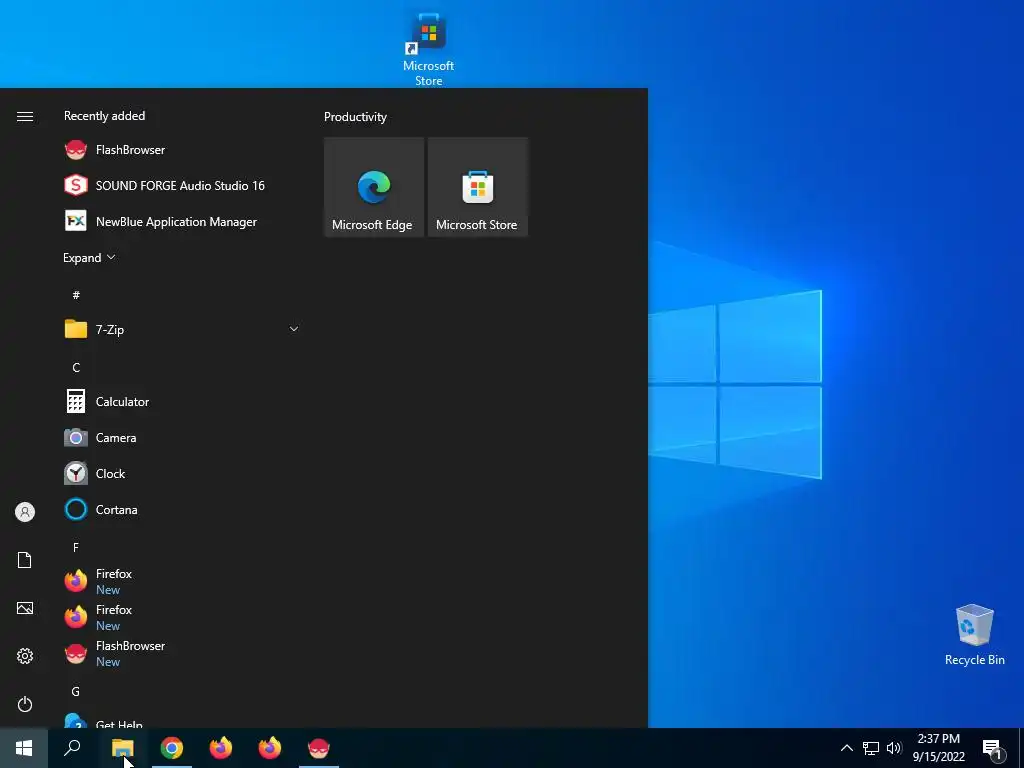This screenshot has width=1024, height=768.
Task: Open FlashBrowser marked New under F
Action: pyautogui.click(x=181, y=652)
